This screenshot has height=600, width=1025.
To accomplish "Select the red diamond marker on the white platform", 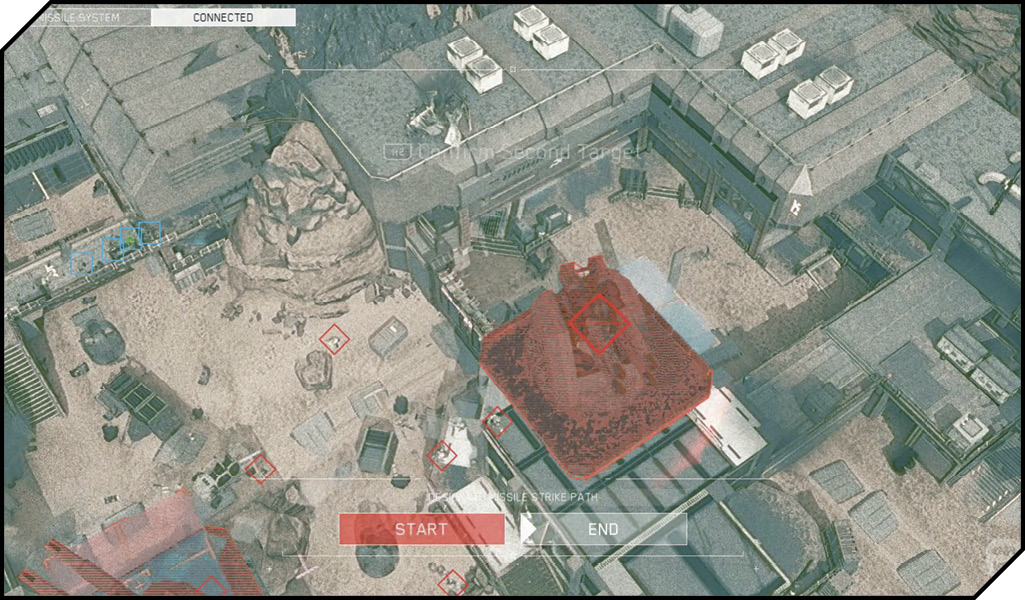I will 442,455.
